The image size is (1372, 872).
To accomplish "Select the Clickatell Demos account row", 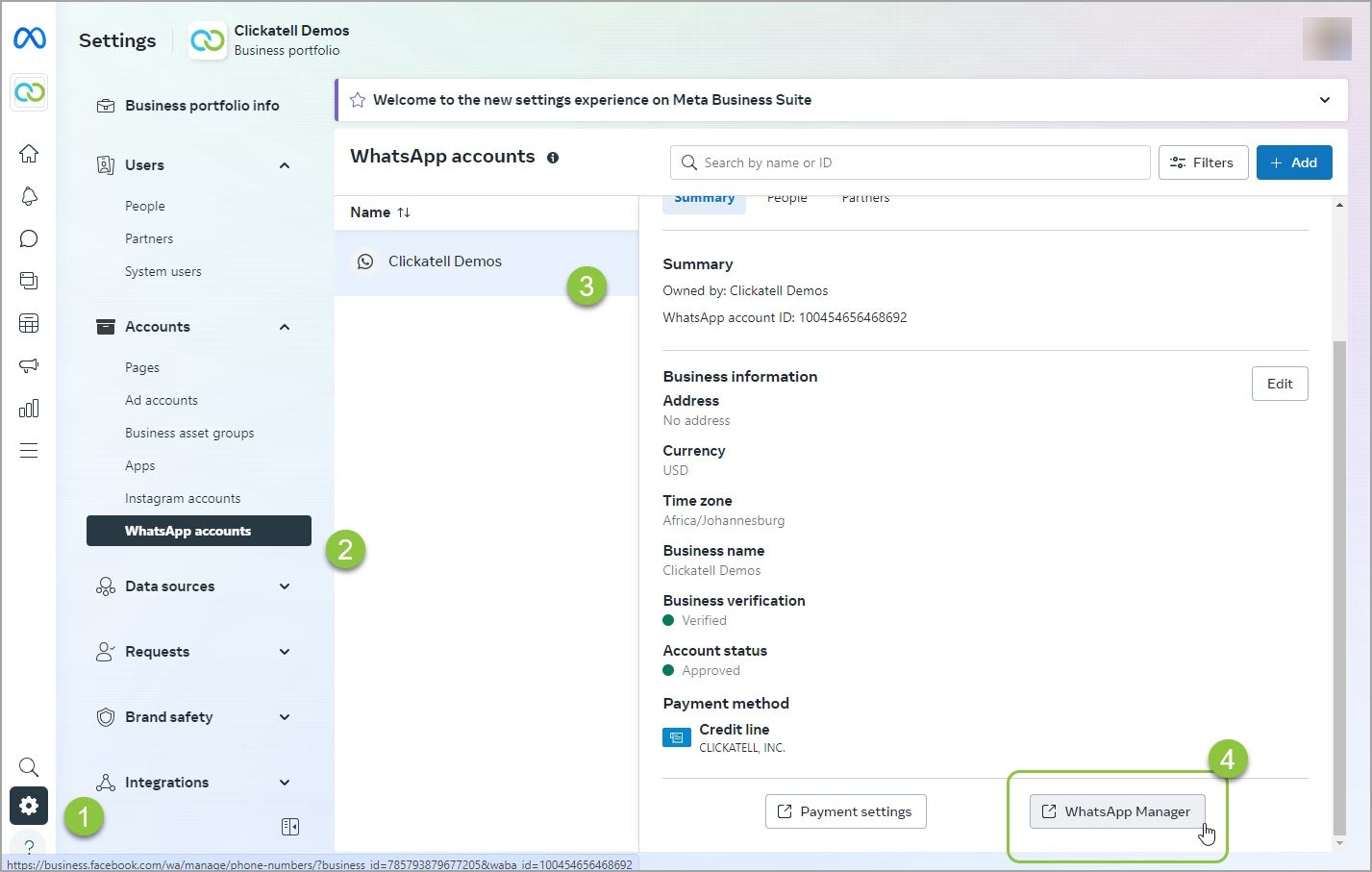I will [x=486, y=262].
